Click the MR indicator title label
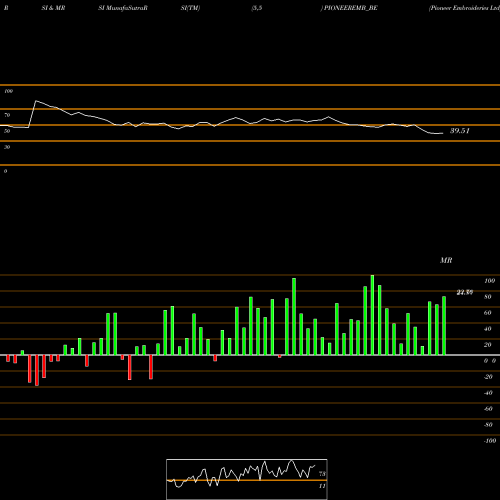The image size is (500, 500). pos(446,260)
